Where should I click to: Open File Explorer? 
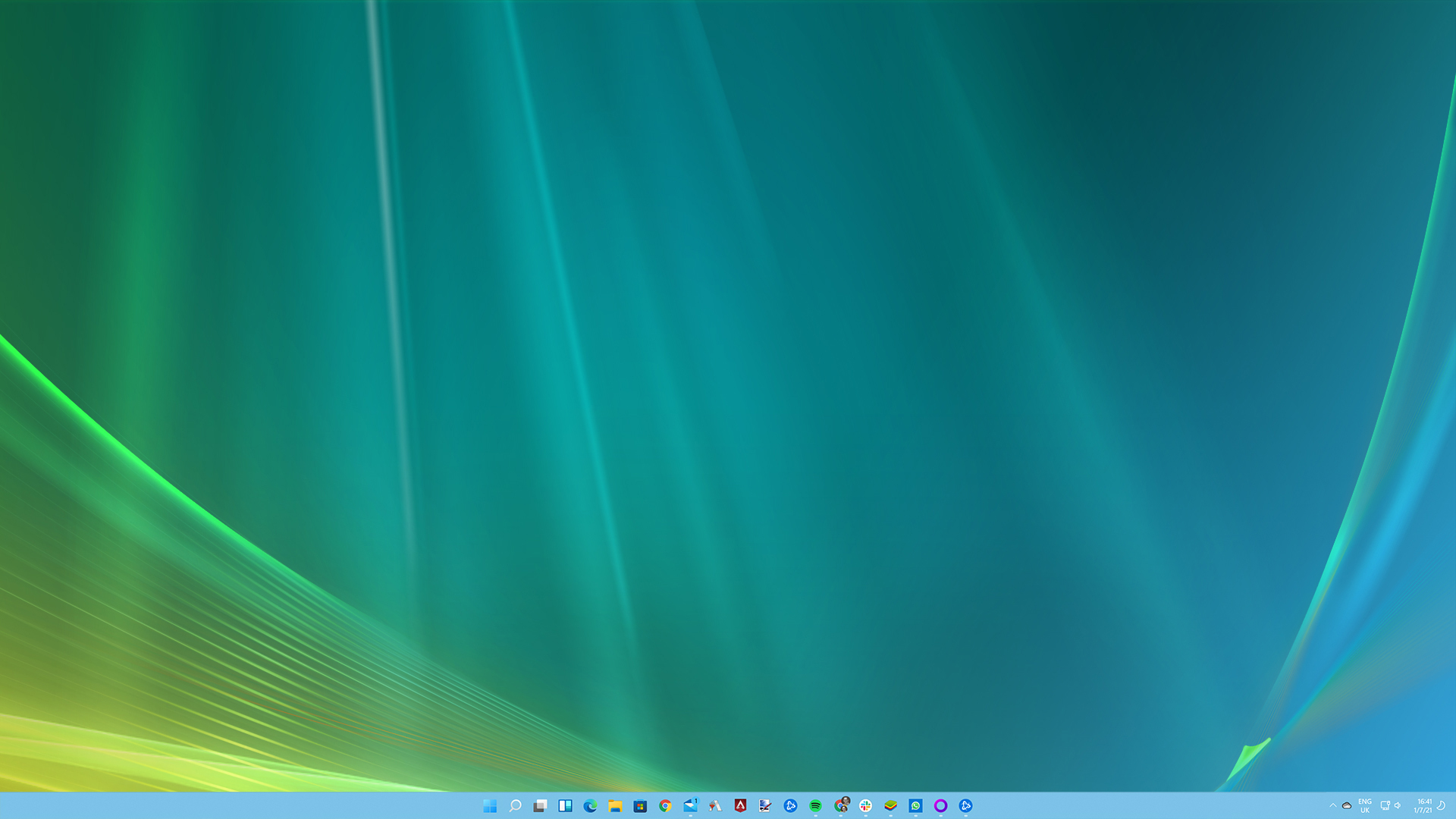[x=615, y=805]
